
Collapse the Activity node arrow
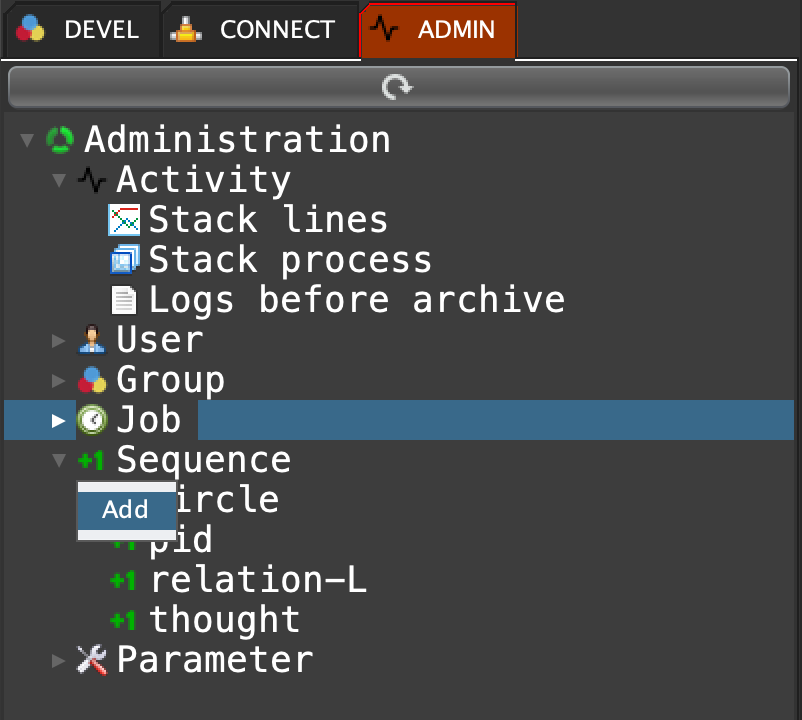point(59,180)
